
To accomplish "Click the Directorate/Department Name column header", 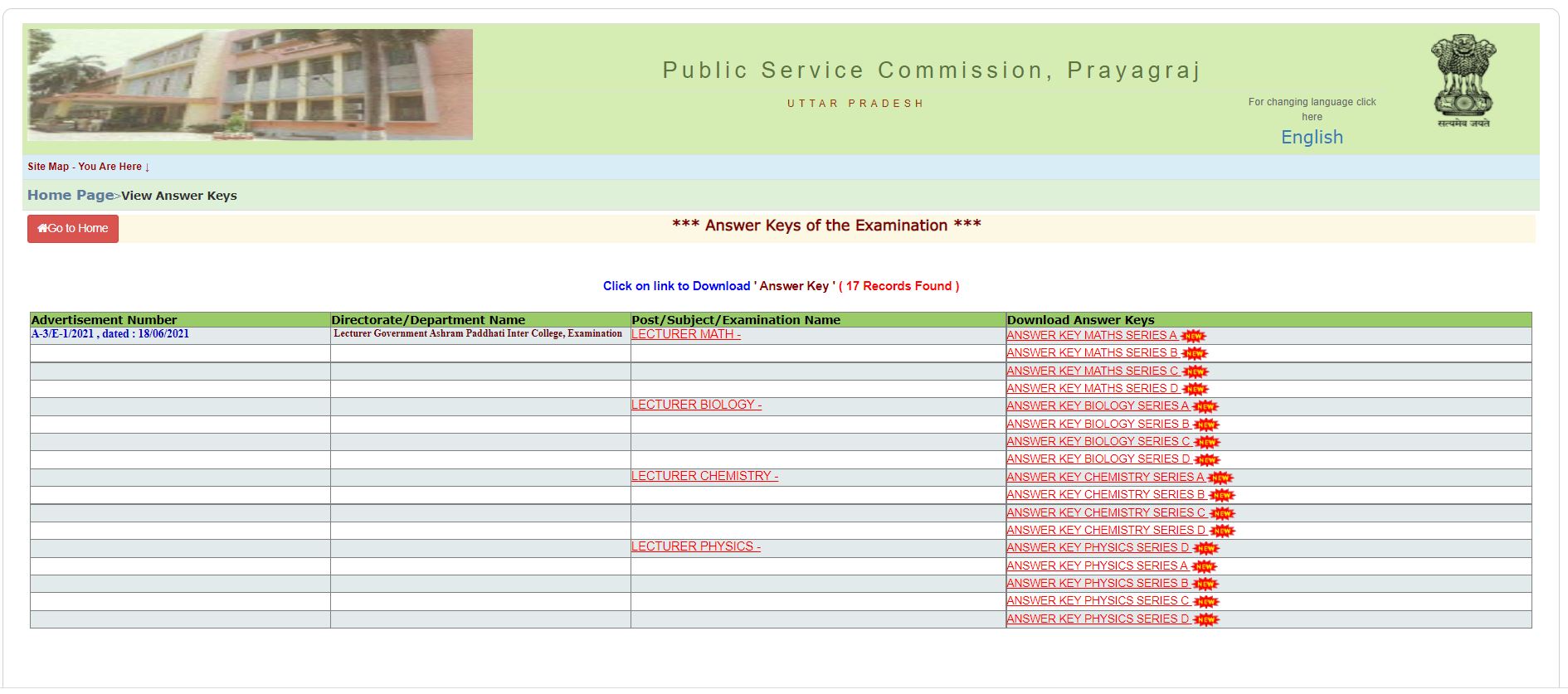I will click(x=480, y=320).
